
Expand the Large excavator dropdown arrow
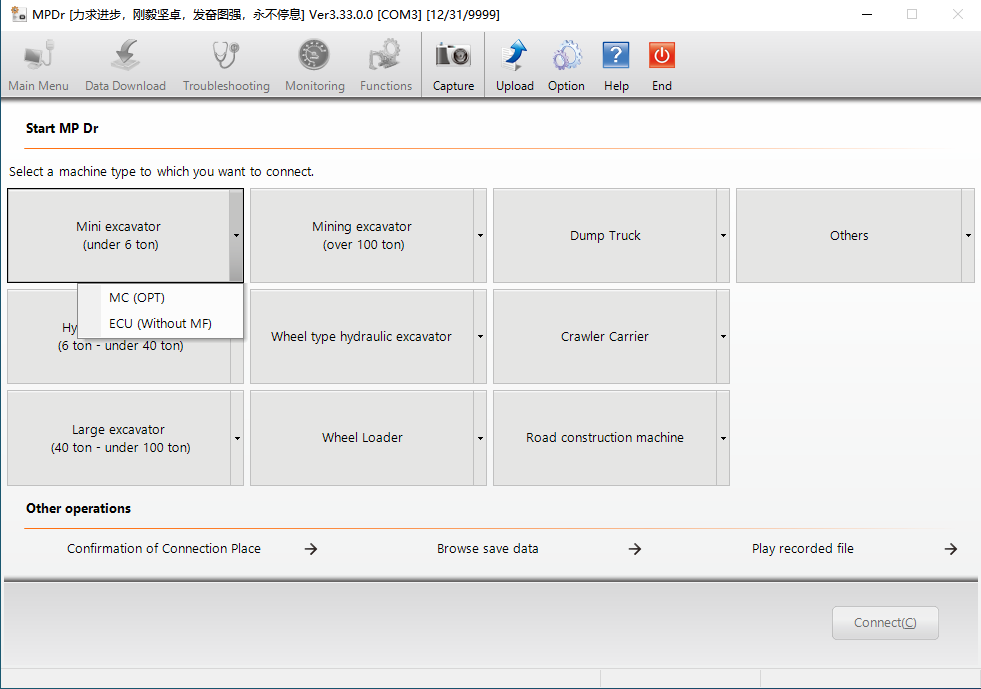[236, 438]
